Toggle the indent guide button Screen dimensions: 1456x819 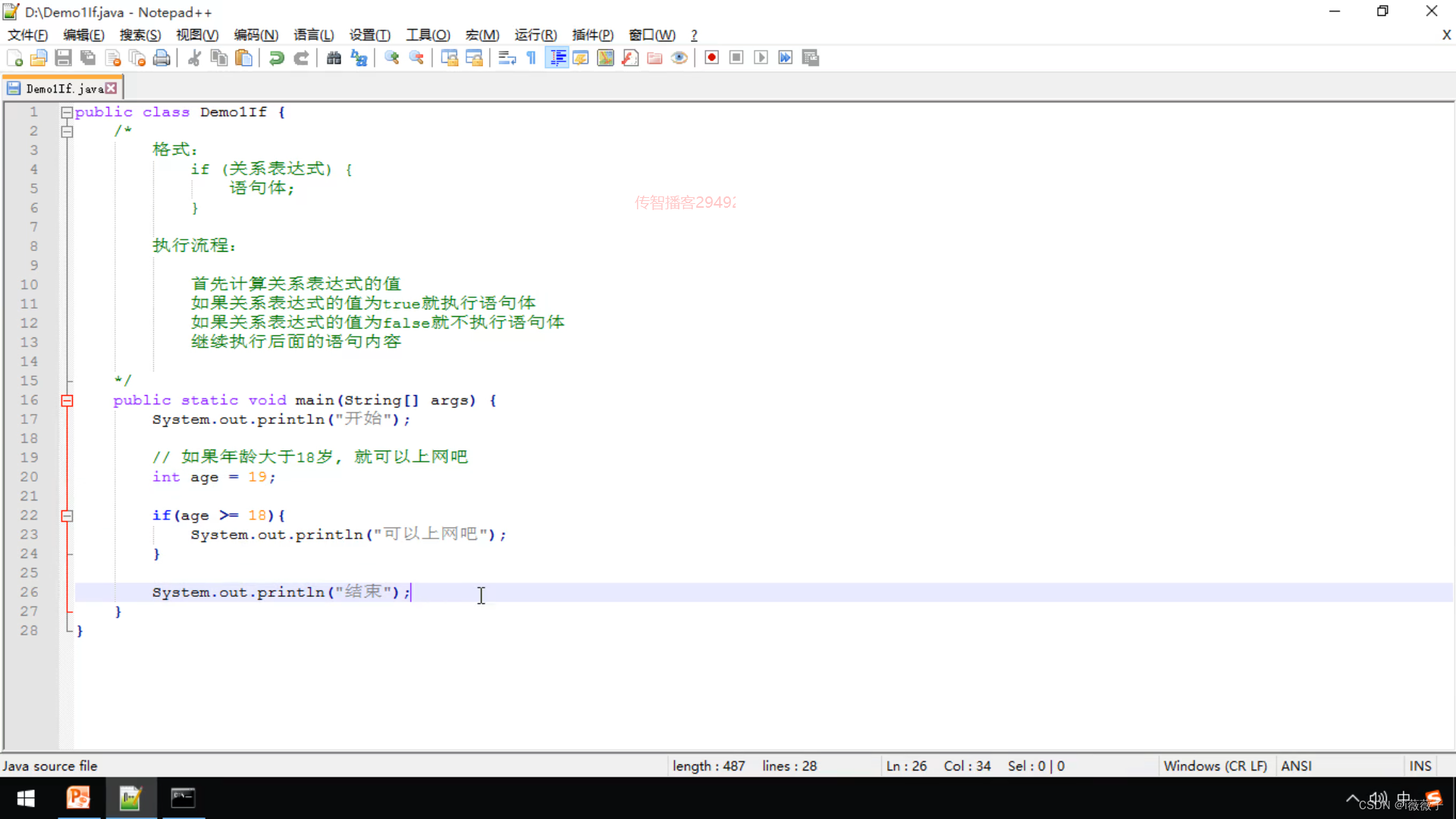(x=557, y=58)
